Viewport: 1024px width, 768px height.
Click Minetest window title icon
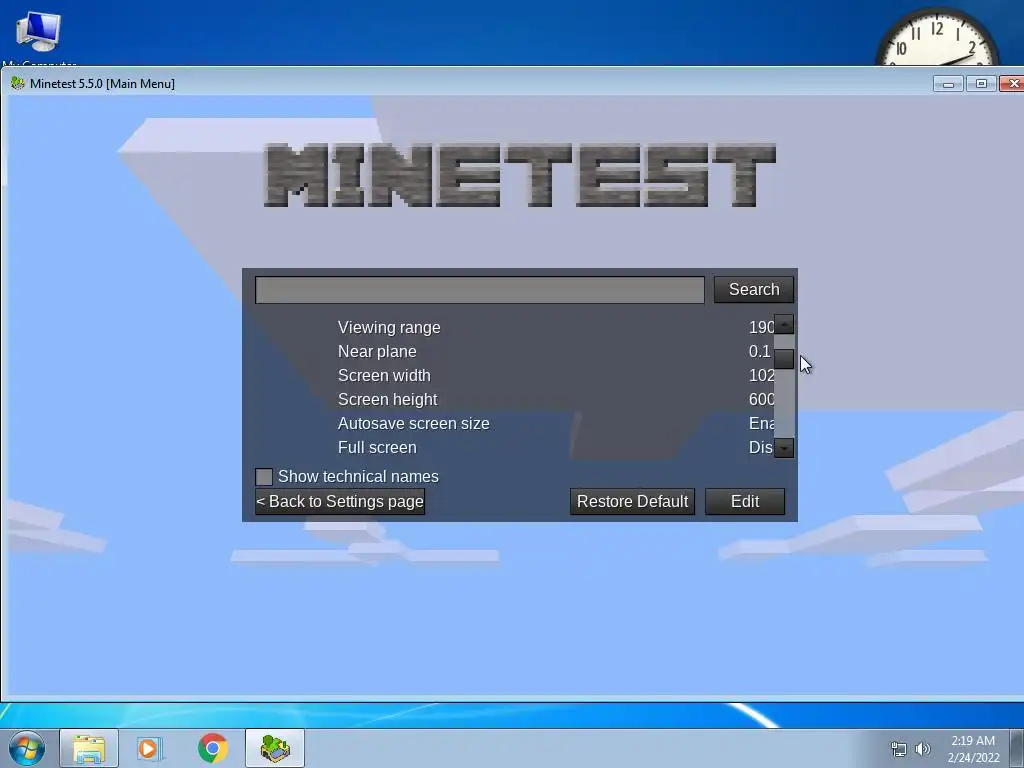coord(18,84)
